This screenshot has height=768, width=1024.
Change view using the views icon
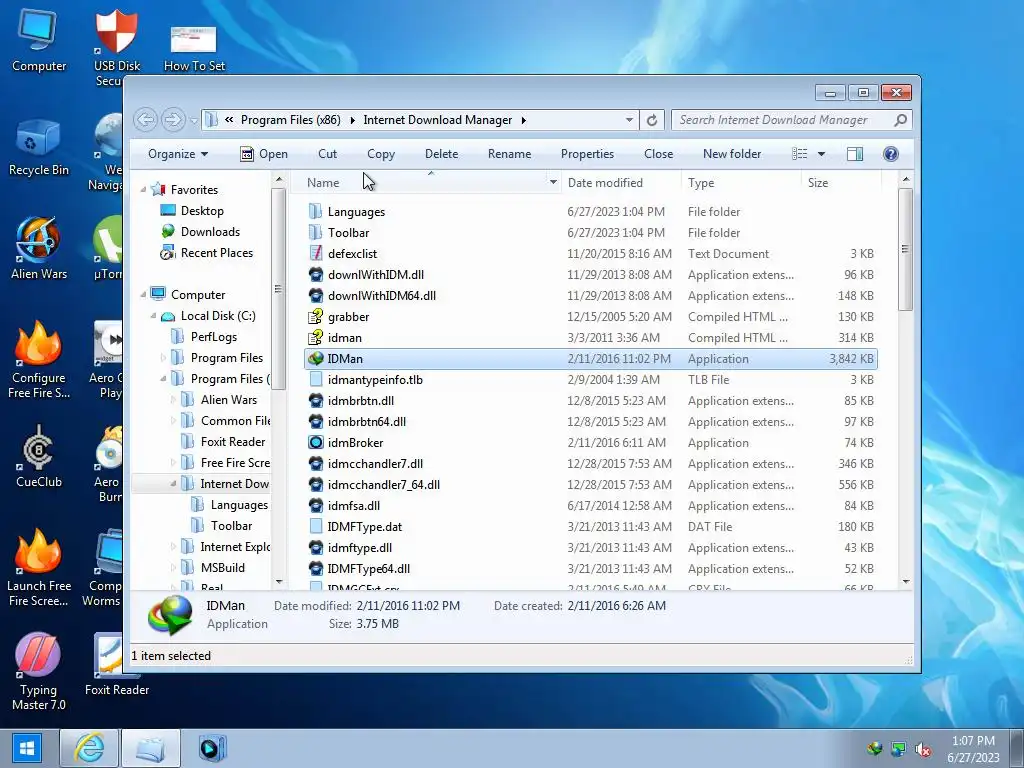[800, 153]
